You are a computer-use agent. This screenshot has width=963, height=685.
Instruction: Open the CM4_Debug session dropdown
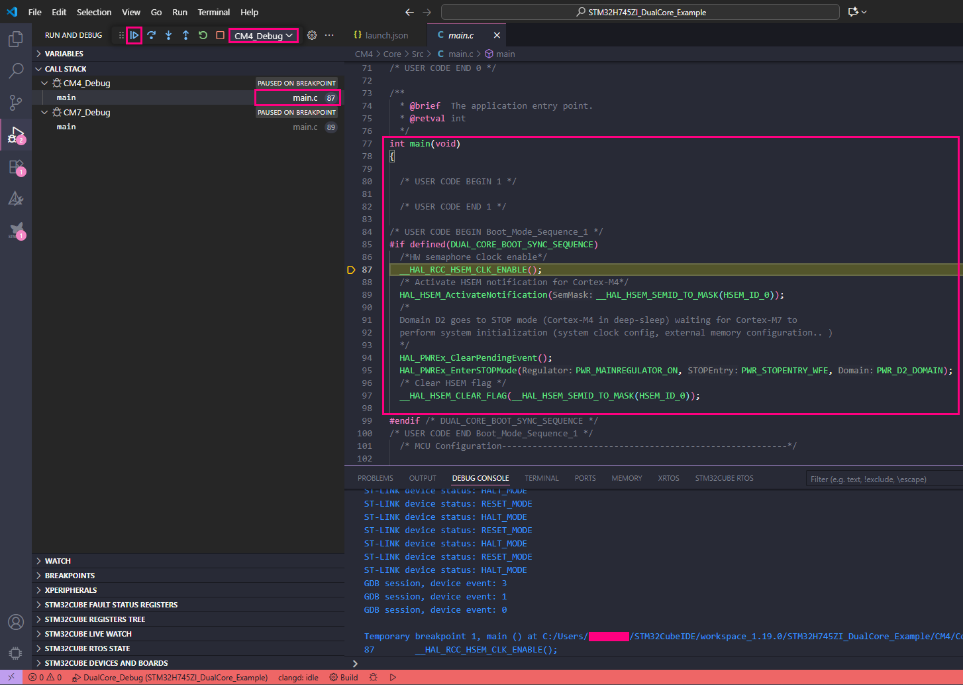point(264,35)
